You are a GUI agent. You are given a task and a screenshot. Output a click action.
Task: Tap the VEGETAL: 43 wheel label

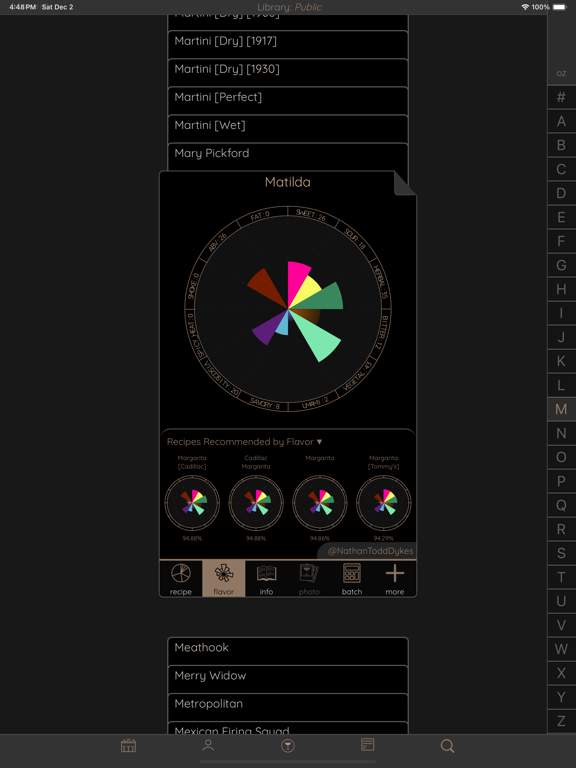click(358, 376)
